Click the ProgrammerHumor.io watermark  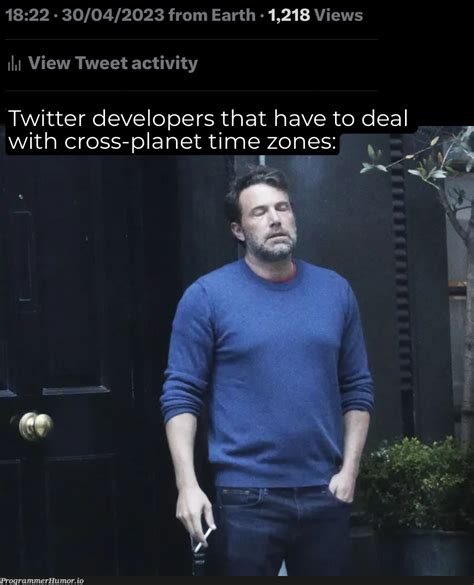coord(42,581)
